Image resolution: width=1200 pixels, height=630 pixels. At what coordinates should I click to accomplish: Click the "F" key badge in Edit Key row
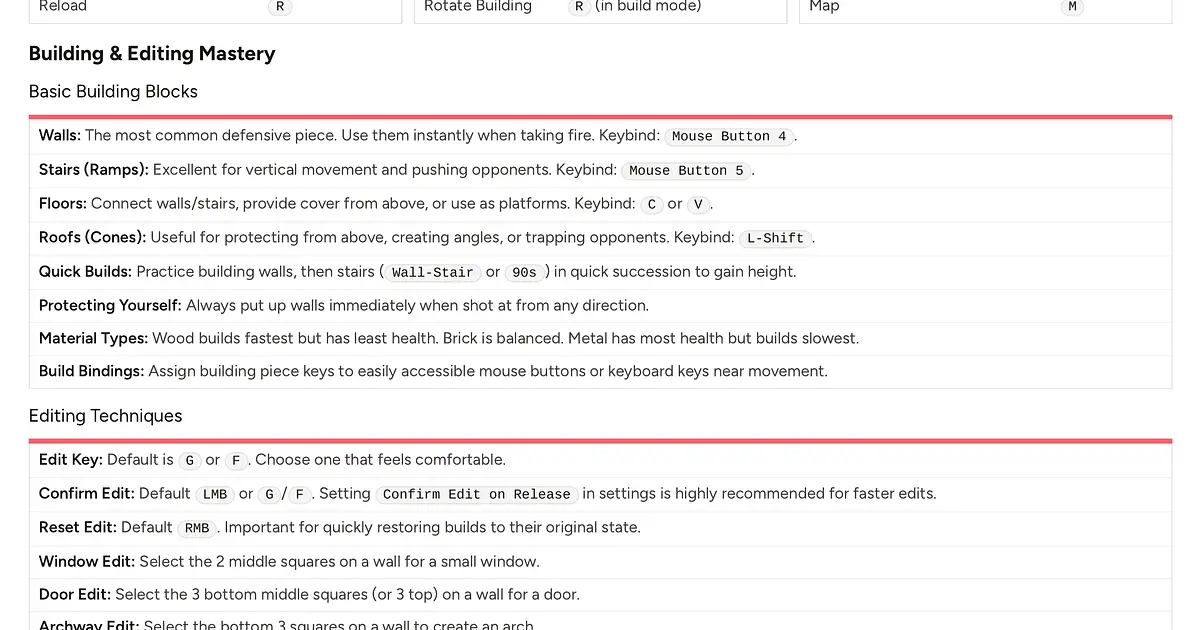tap(237, 460)
